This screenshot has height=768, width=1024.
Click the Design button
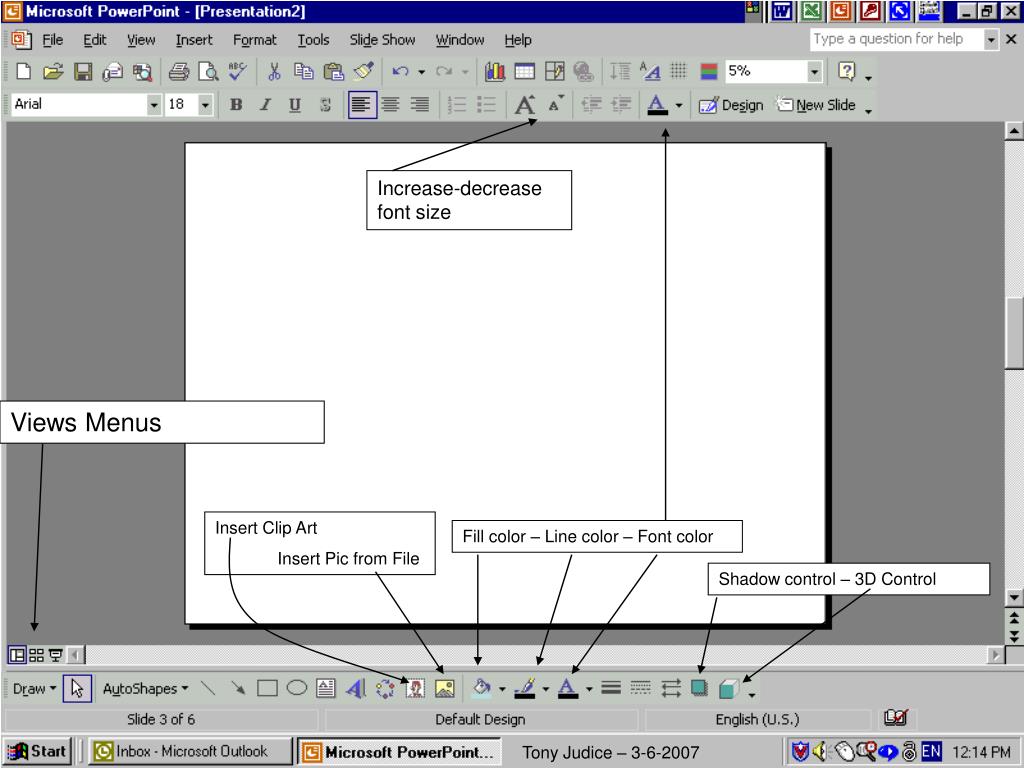(x=731, y=105)
